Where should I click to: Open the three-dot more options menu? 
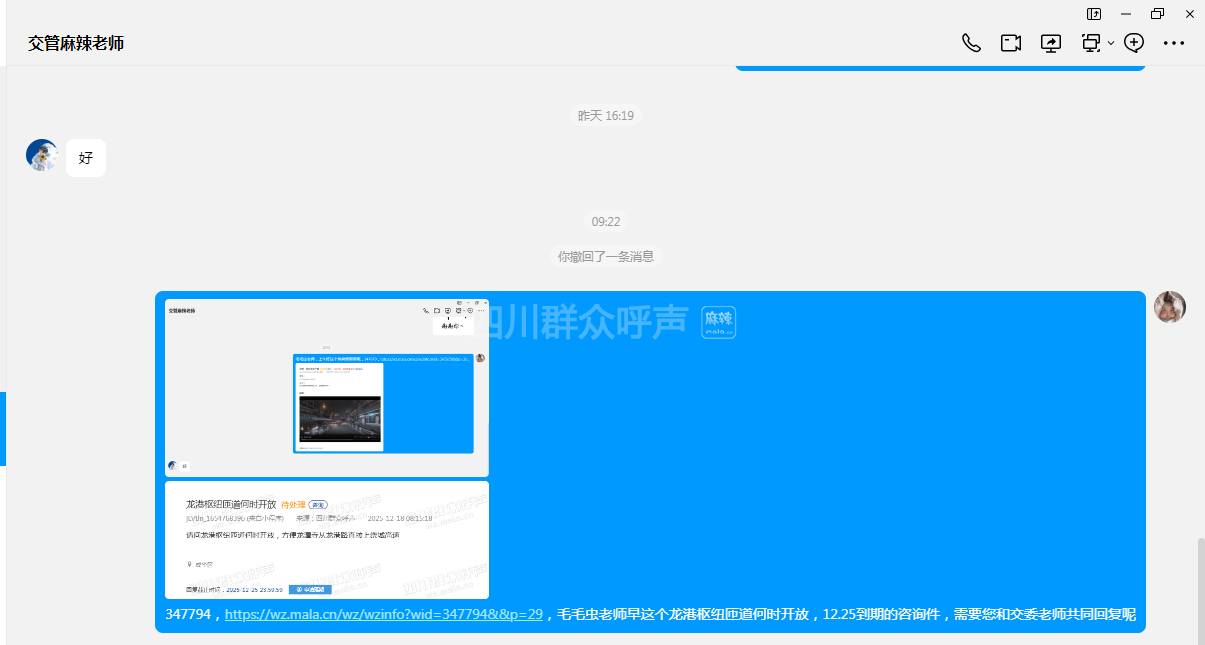[x=1174, y=43]
